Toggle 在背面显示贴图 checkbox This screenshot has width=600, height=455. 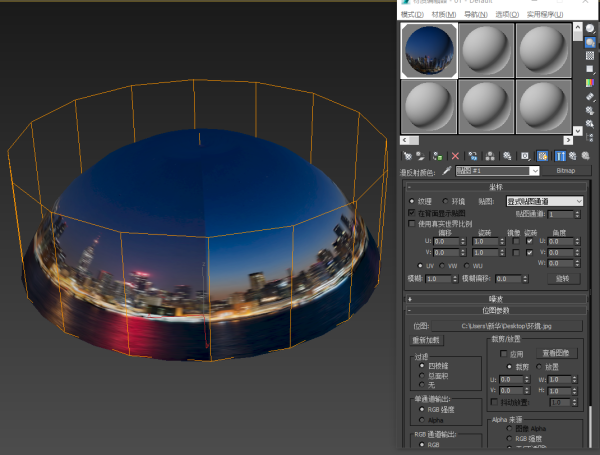(x=412, y=213)
